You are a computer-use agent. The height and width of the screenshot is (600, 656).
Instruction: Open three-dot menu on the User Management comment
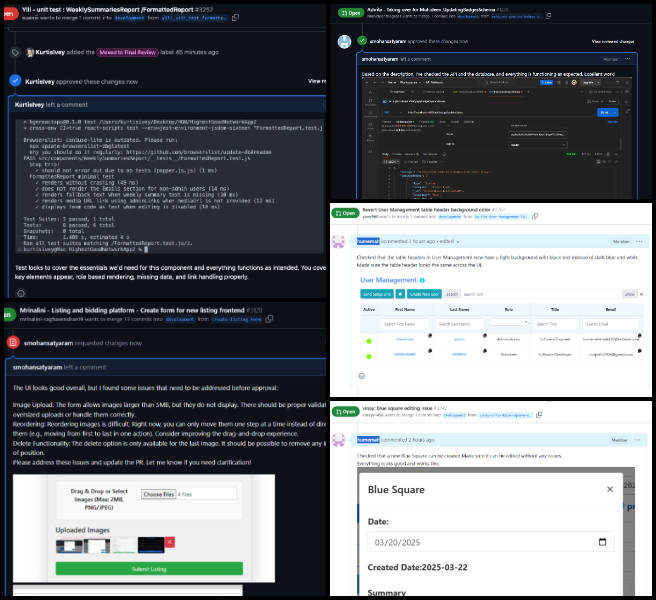point(639,241)
